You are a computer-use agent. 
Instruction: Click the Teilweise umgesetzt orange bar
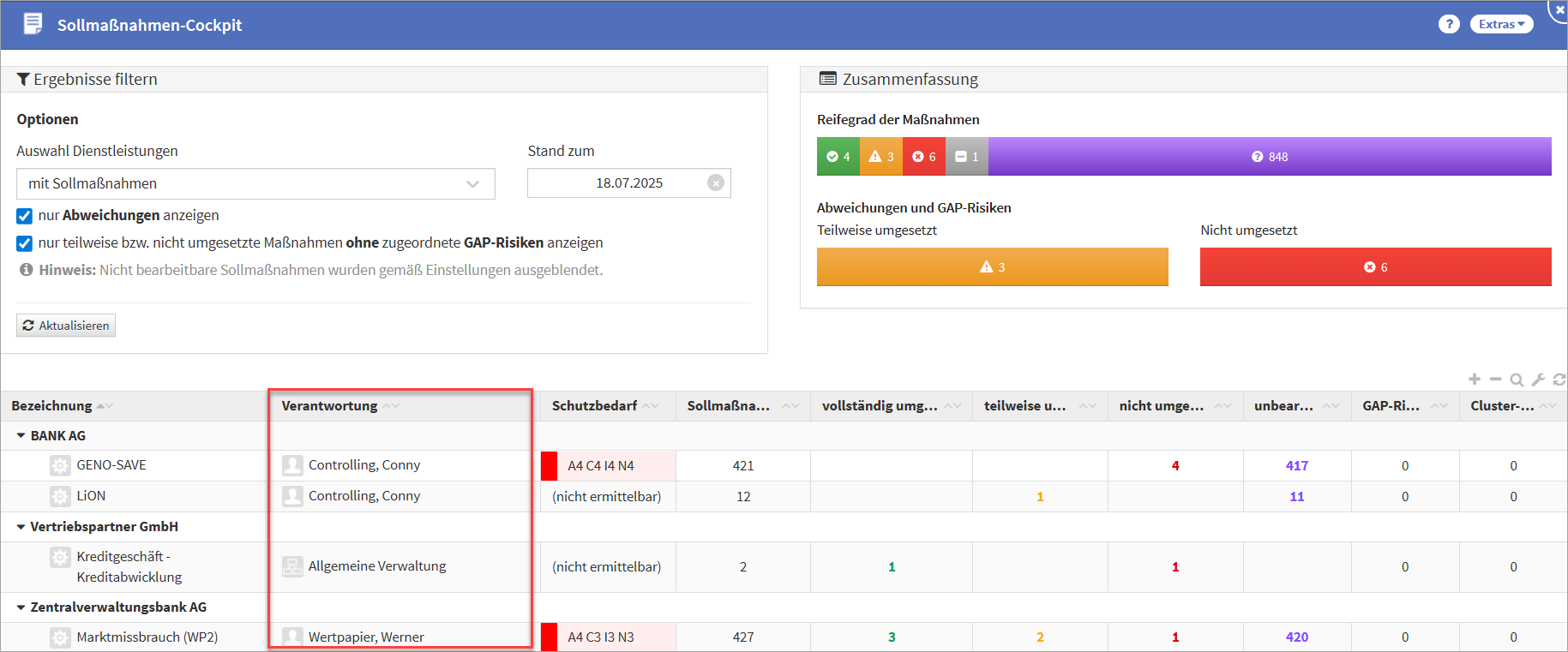pos(993,267)
